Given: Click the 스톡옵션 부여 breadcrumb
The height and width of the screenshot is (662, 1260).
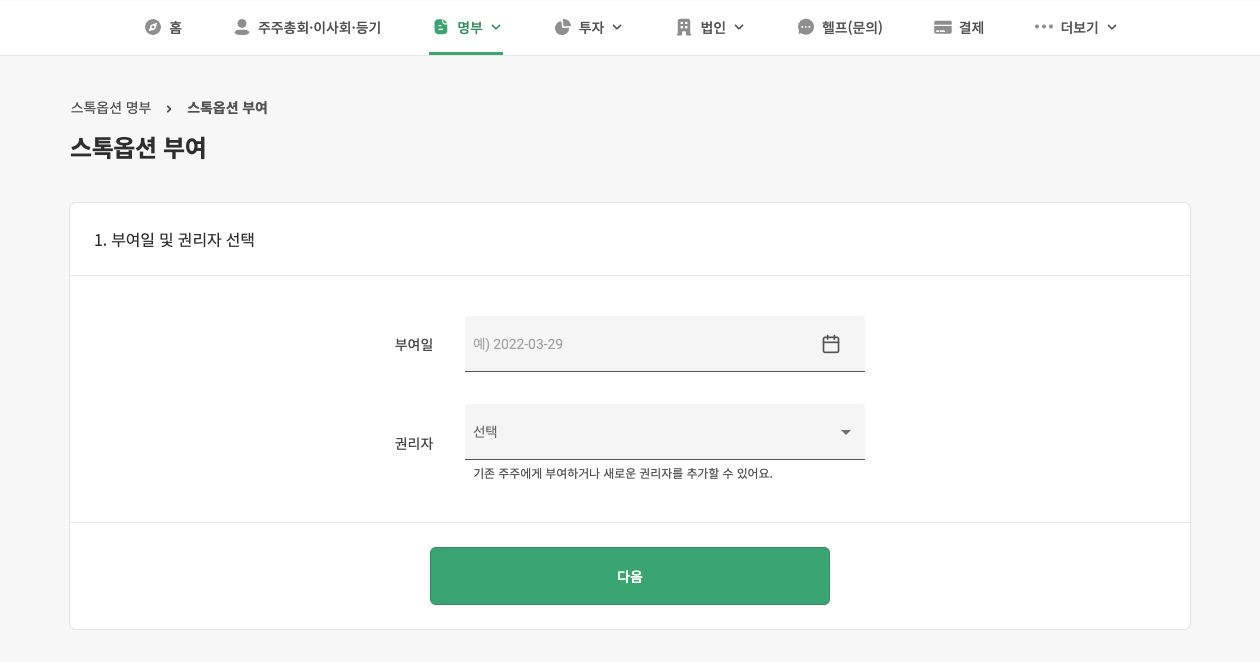Looking at the screenshot, I should click(x=227, y=108).
